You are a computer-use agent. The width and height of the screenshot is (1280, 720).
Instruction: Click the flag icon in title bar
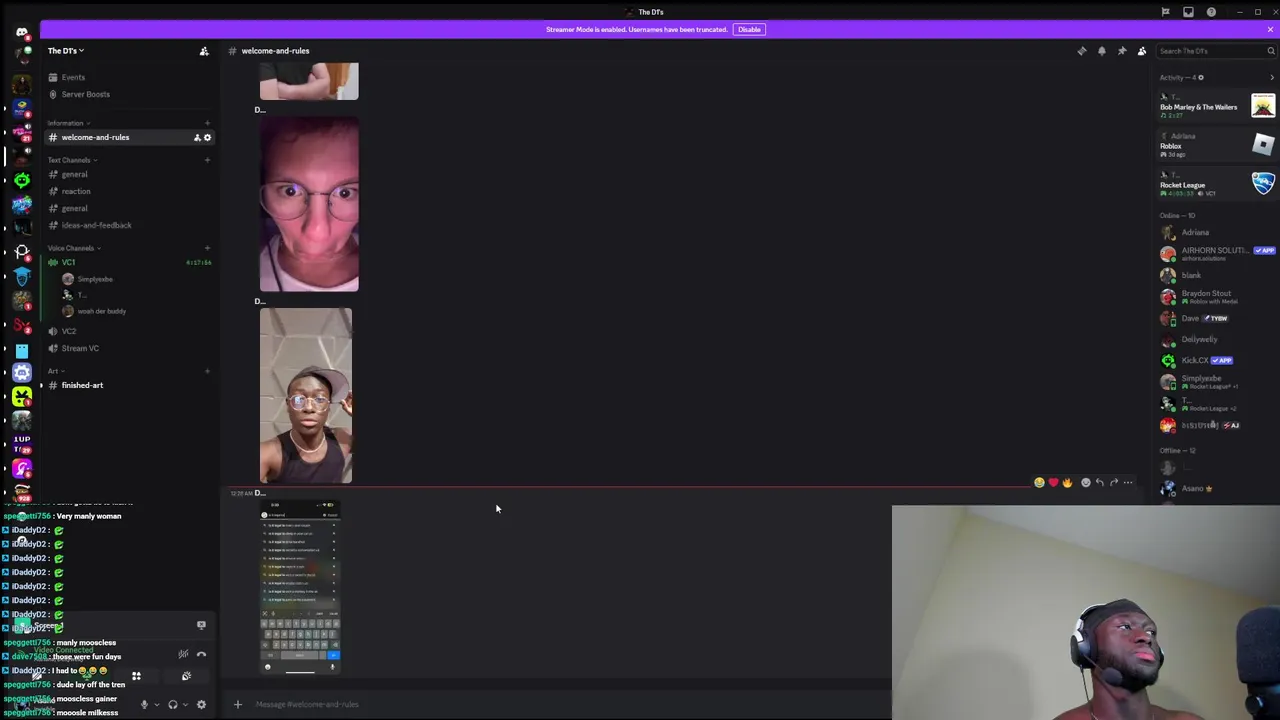pyautogui.click(x=1165, y=12)
